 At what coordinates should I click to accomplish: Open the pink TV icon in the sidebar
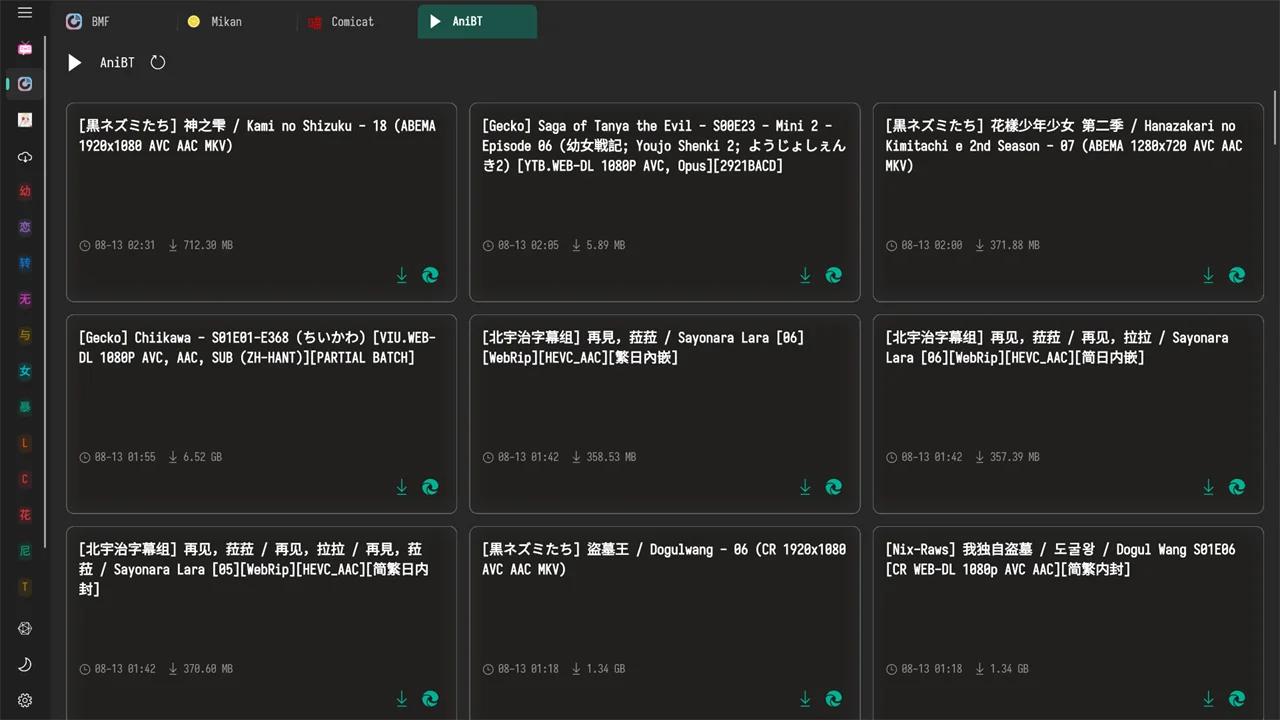click(x=25, y=48)
